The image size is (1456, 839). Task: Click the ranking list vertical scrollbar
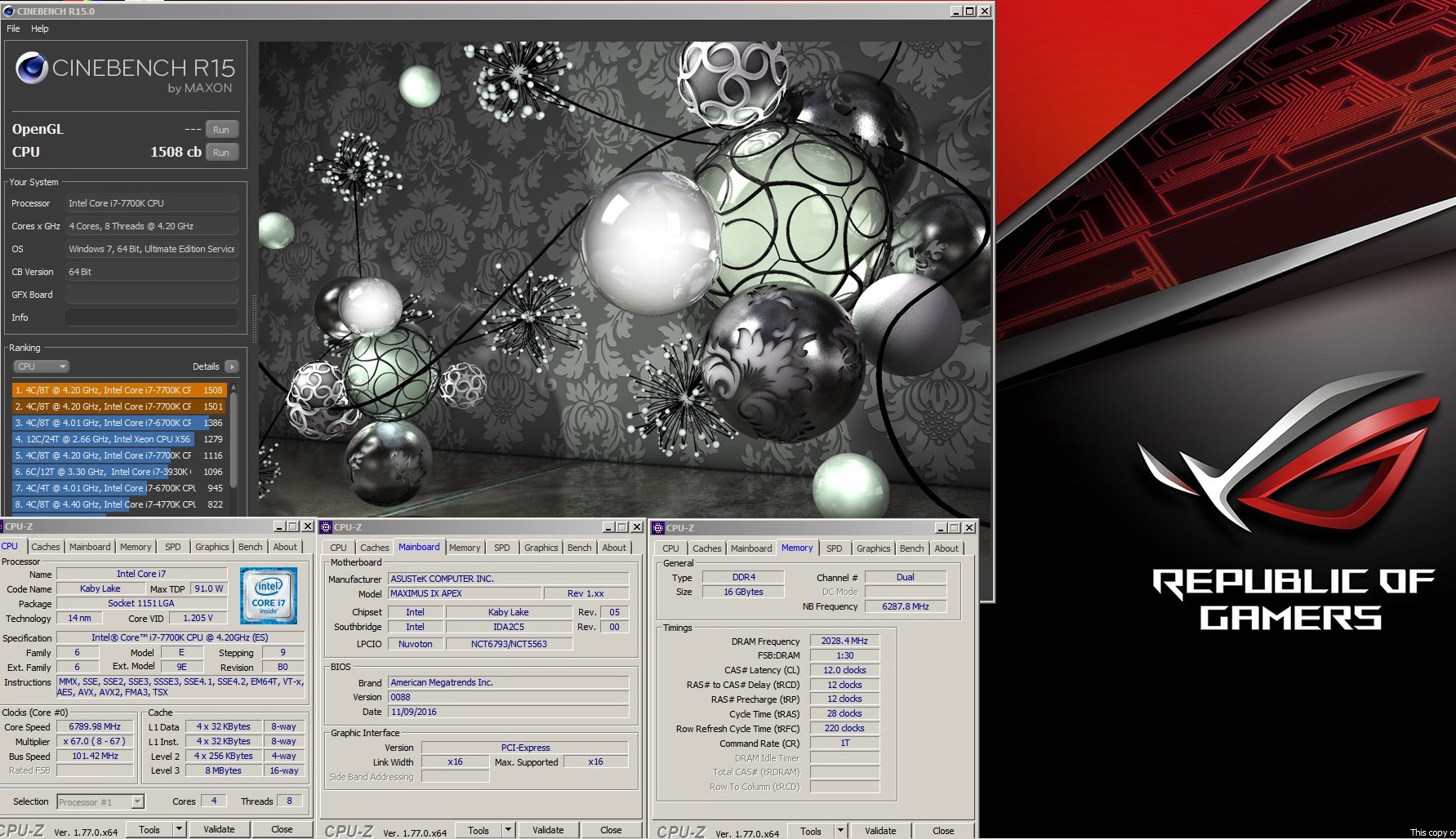point(234,441)
